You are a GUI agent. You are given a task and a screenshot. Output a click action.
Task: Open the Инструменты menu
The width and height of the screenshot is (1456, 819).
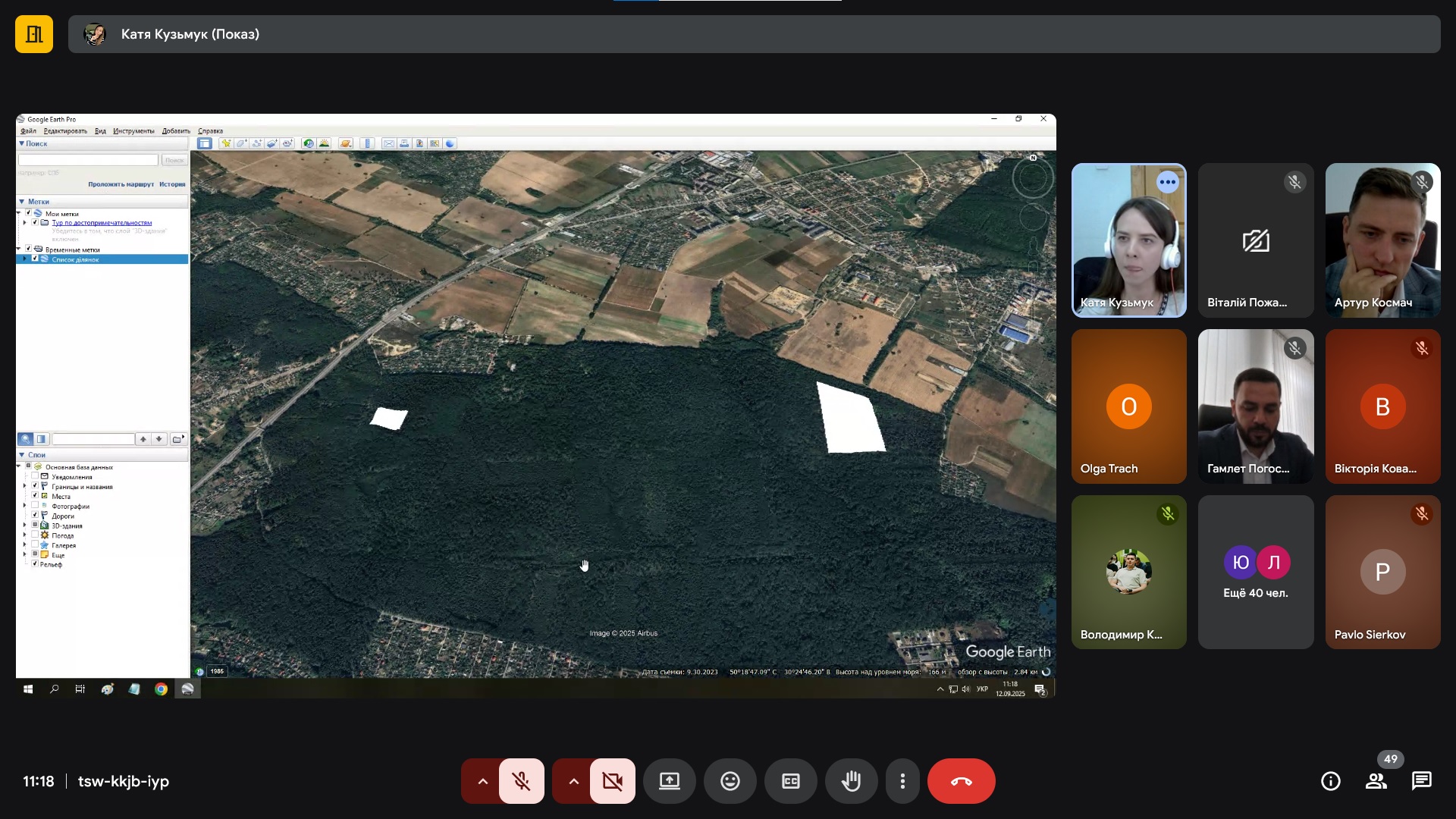133,131
